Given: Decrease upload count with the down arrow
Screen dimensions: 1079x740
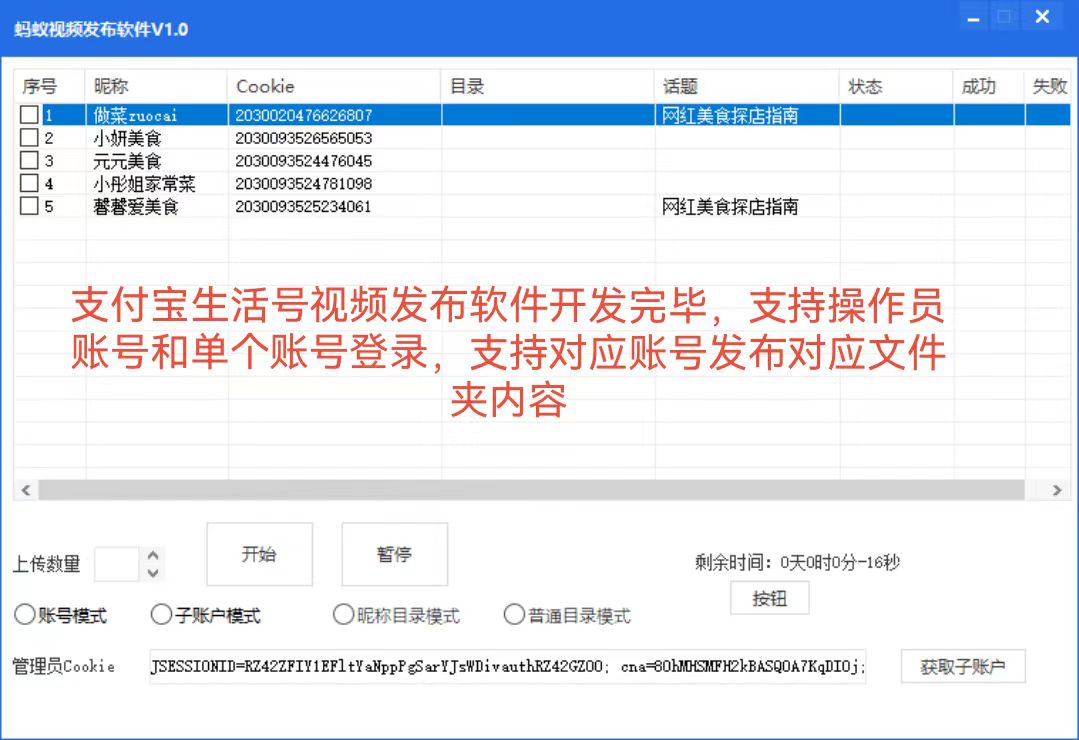Looking at the screenshot, I should [x=153, y=573].
